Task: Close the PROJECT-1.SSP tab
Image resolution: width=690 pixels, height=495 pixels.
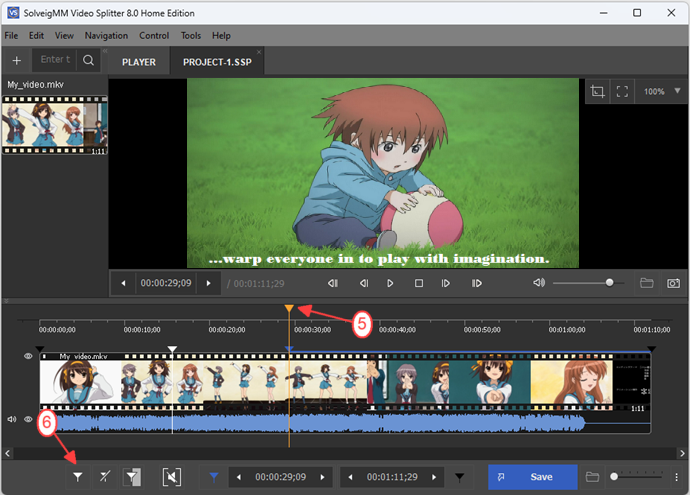Action: [x=259, y=52]
